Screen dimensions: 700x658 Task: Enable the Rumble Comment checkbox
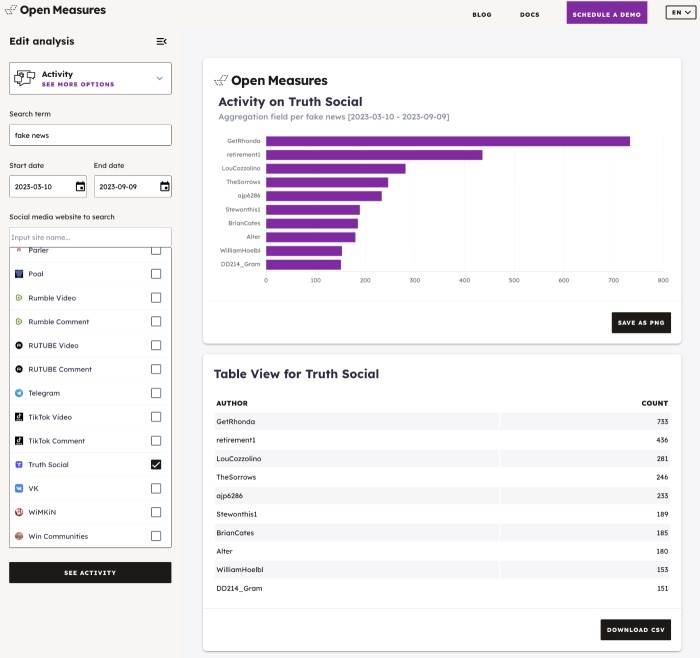(x=156, y=321)
